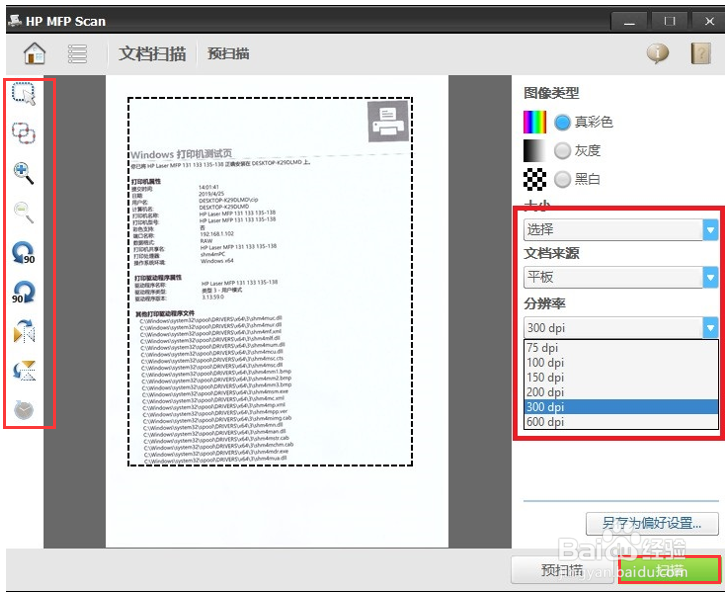Click the true color rainbow swatch

tap(535, 122)
